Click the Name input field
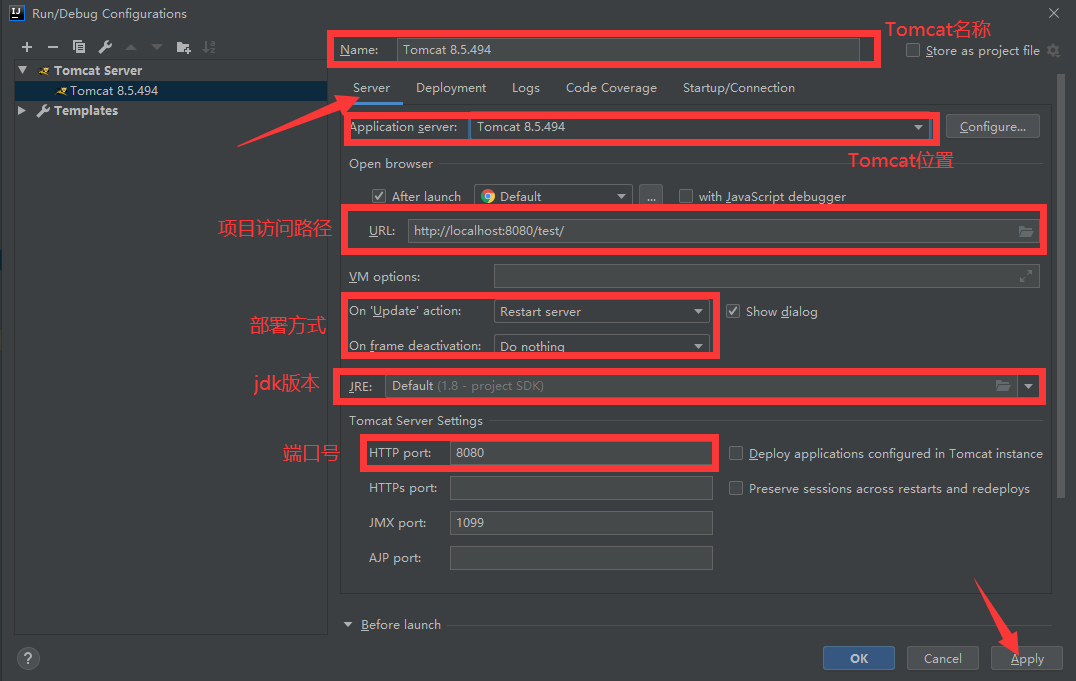 coord(628,49)
